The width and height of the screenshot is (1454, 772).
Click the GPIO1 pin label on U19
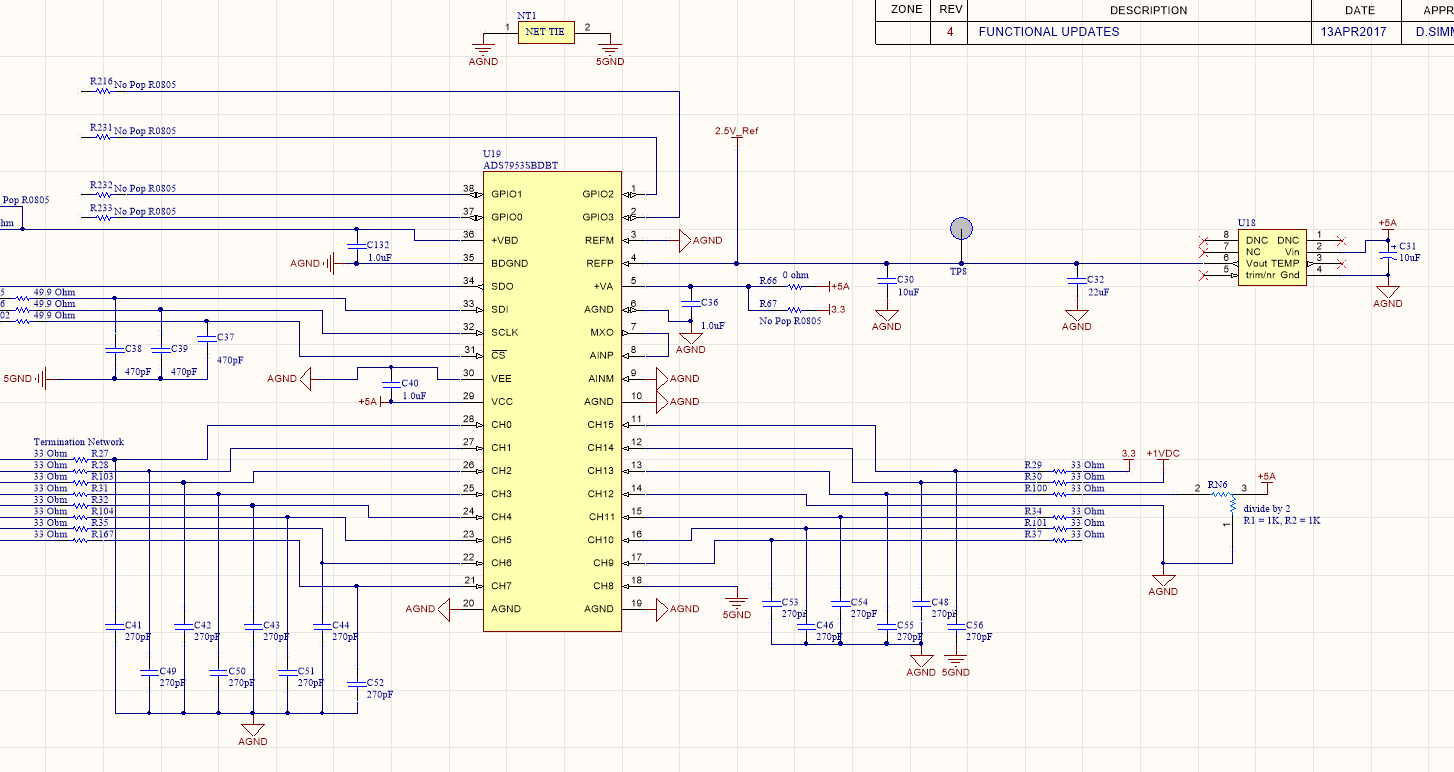pyautogui.click(x=507, y=193)
